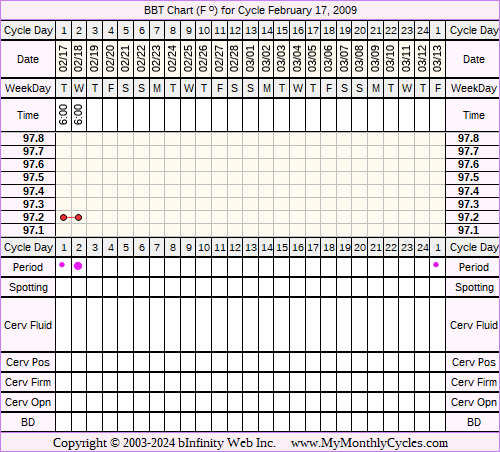Click the period dot under 03/13
This screenshot has width=500, height=452.
[x=436, y=265]
